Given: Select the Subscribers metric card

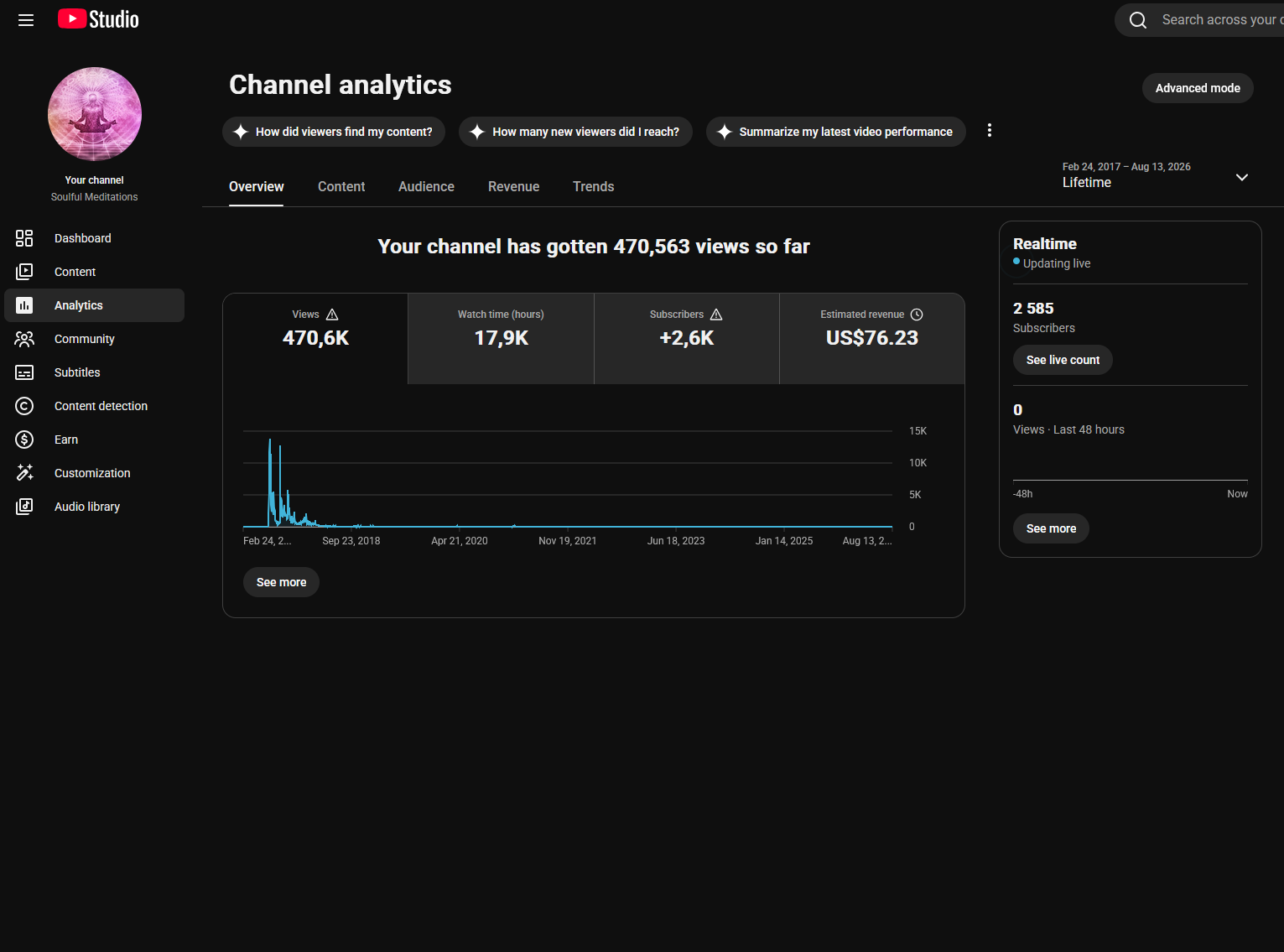Looking at the screenshot, I should click(x=686, y=339).
